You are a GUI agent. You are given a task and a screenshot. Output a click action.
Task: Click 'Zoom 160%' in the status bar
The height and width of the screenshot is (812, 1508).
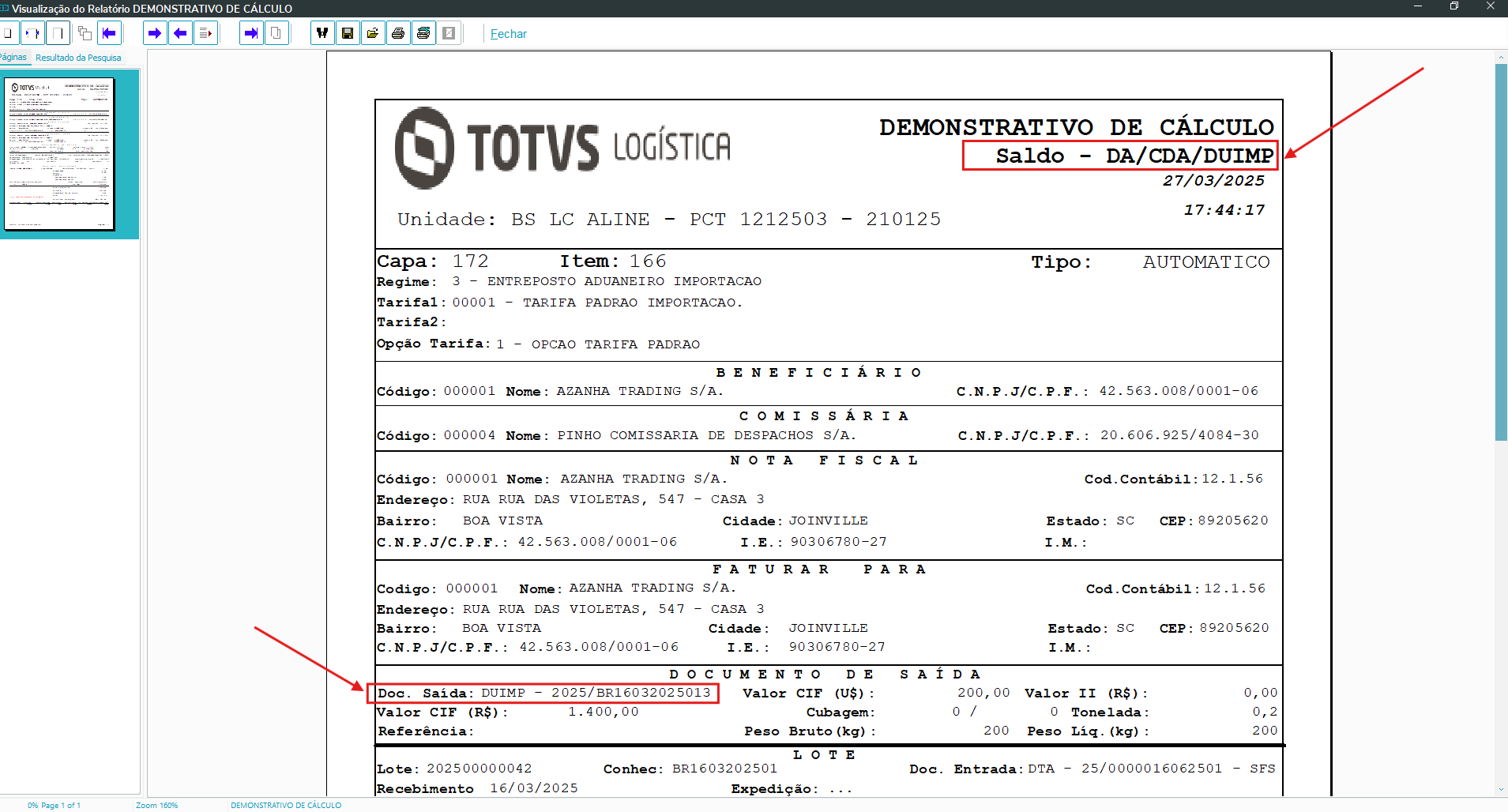[x=156, y=806]
